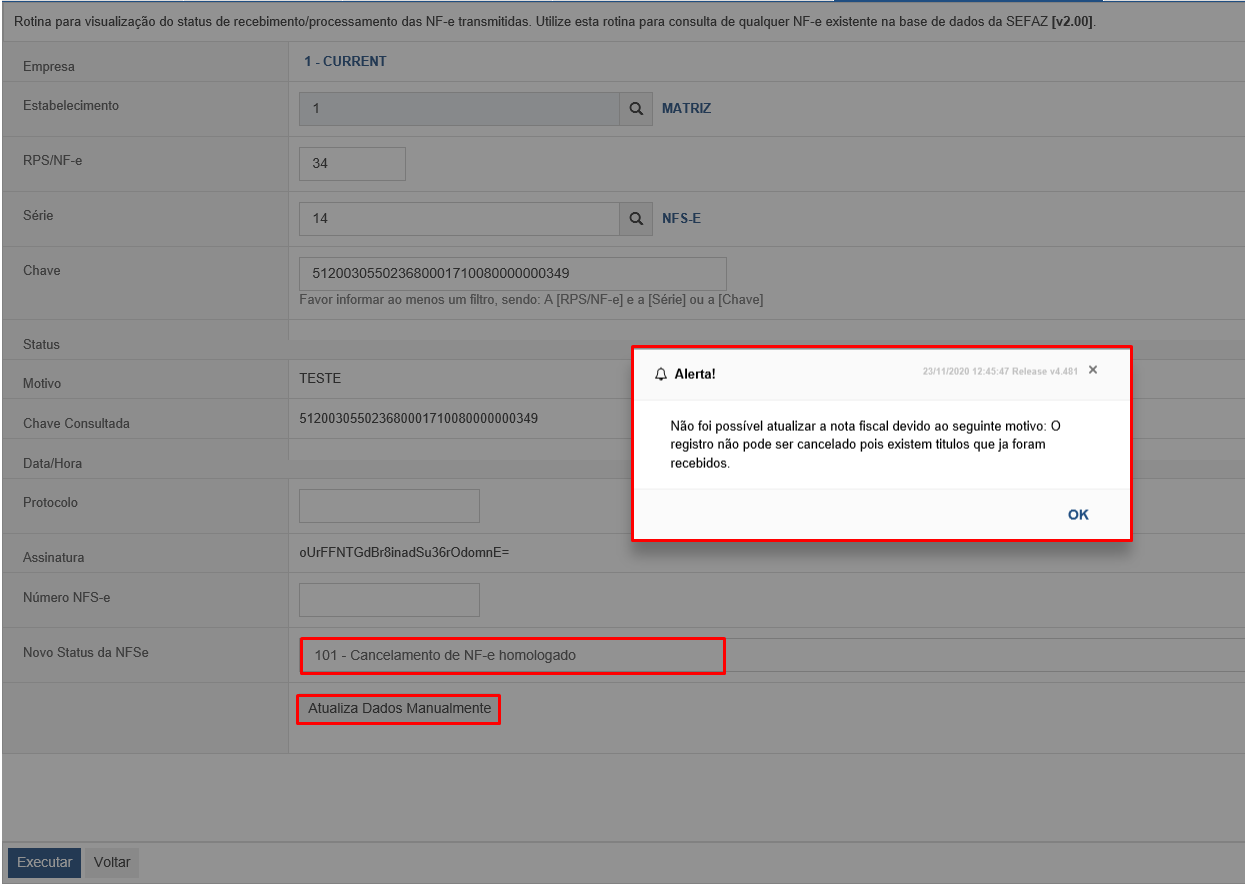Confirm the alert with the OK button
Screen dimensions: 1245x885
pyautogui.click(x=1078, y=515)
